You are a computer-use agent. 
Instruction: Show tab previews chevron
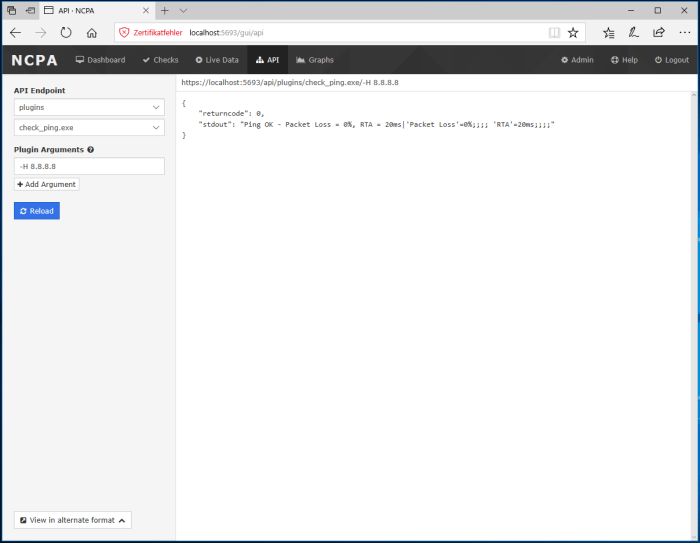[x=183, y=10]
